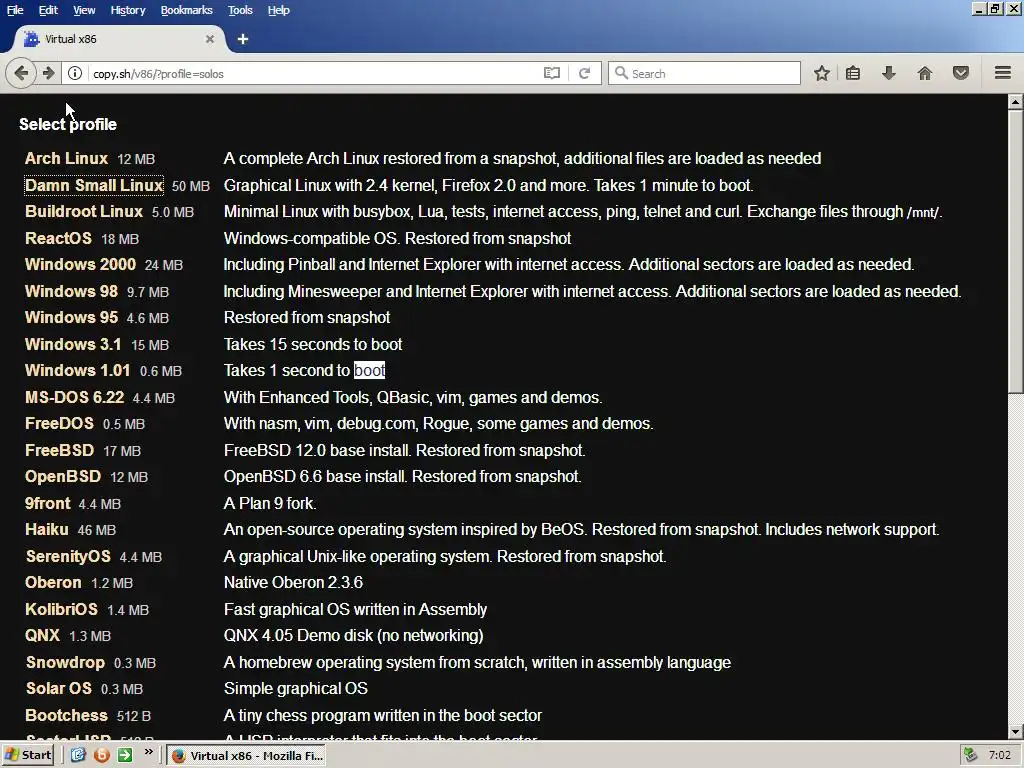The height and width of the screenshot is (768, 1024).
Task: Go forward with the Forward arrow button
Action: pyautogui.click(x=48, y=73)
